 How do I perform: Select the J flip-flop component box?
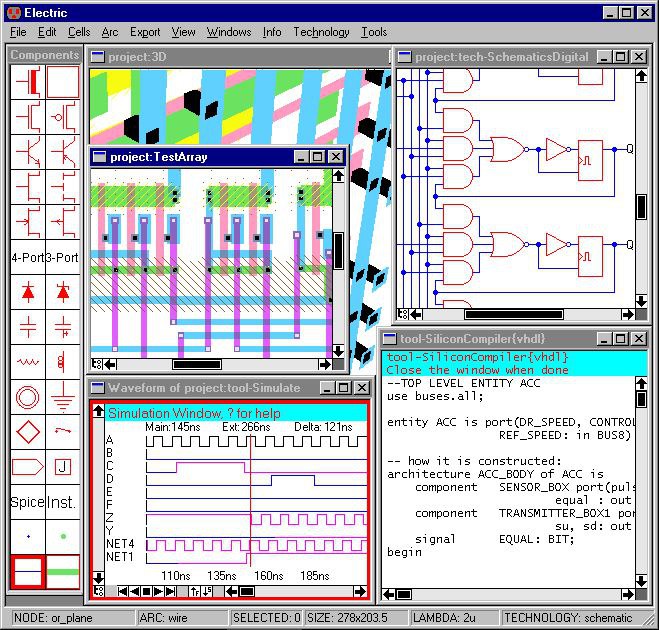click(63, 467)
